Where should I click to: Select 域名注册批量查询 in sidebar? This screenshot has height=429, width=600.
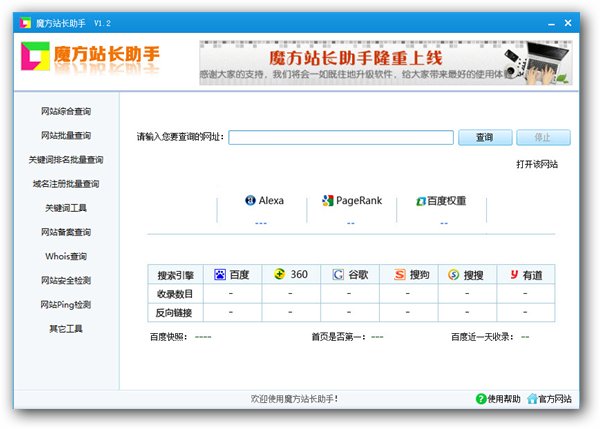click(66, 184)
